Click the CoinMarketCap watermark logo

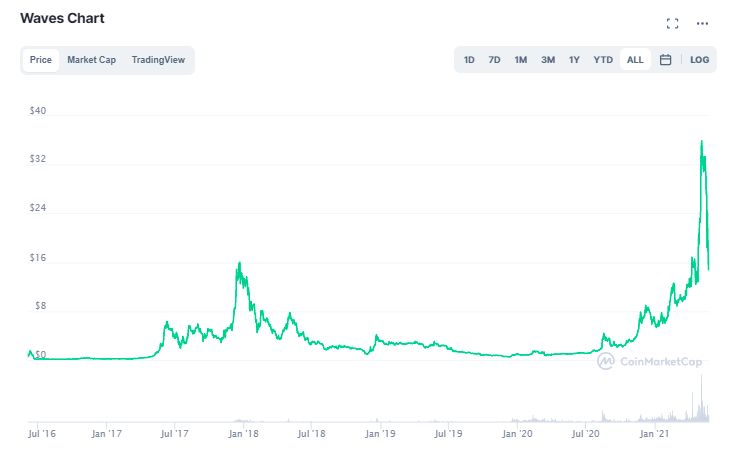[649, 361]
